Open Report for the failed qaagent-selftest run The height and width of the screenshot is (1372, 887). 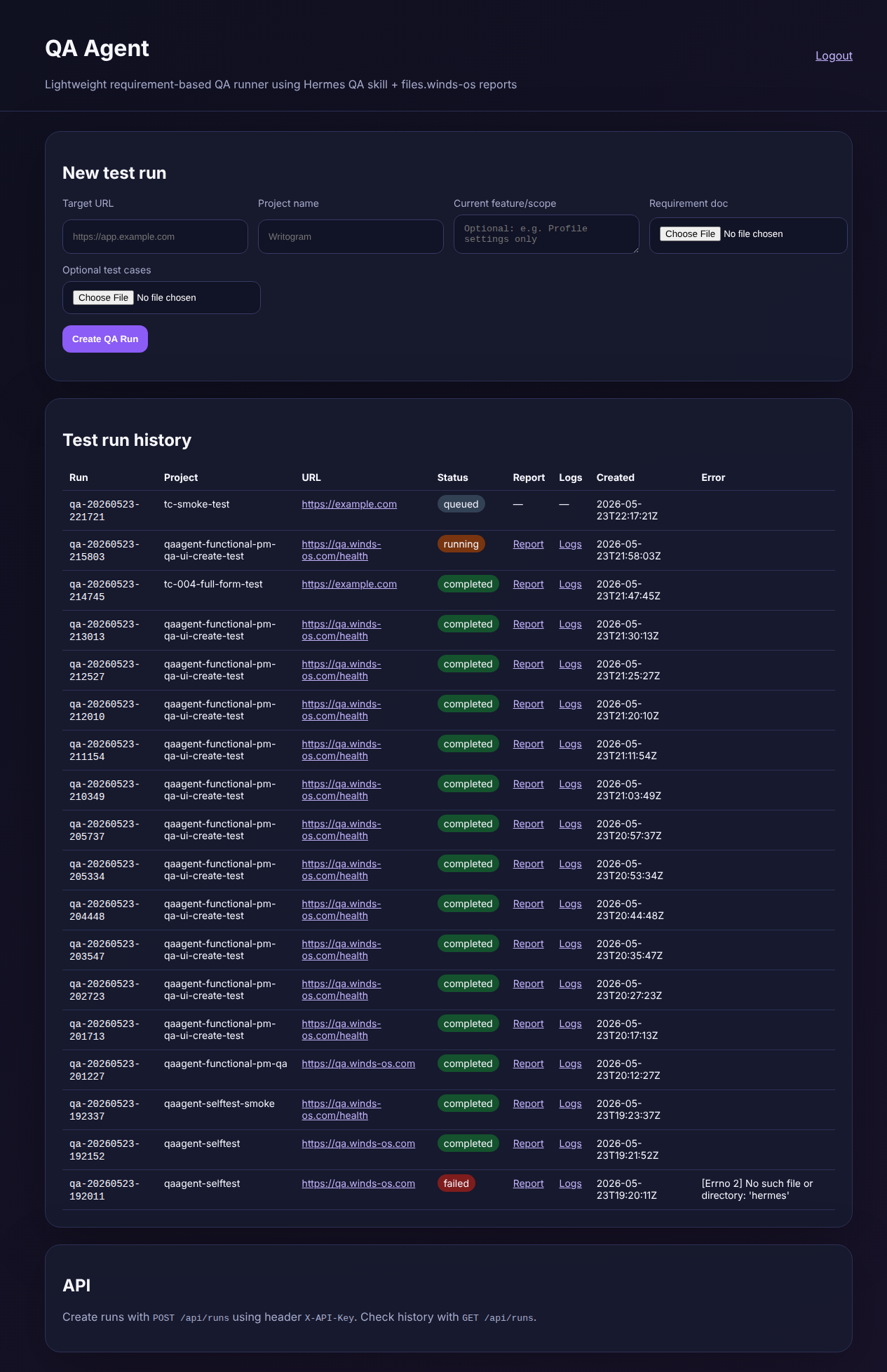[528, 1183]
